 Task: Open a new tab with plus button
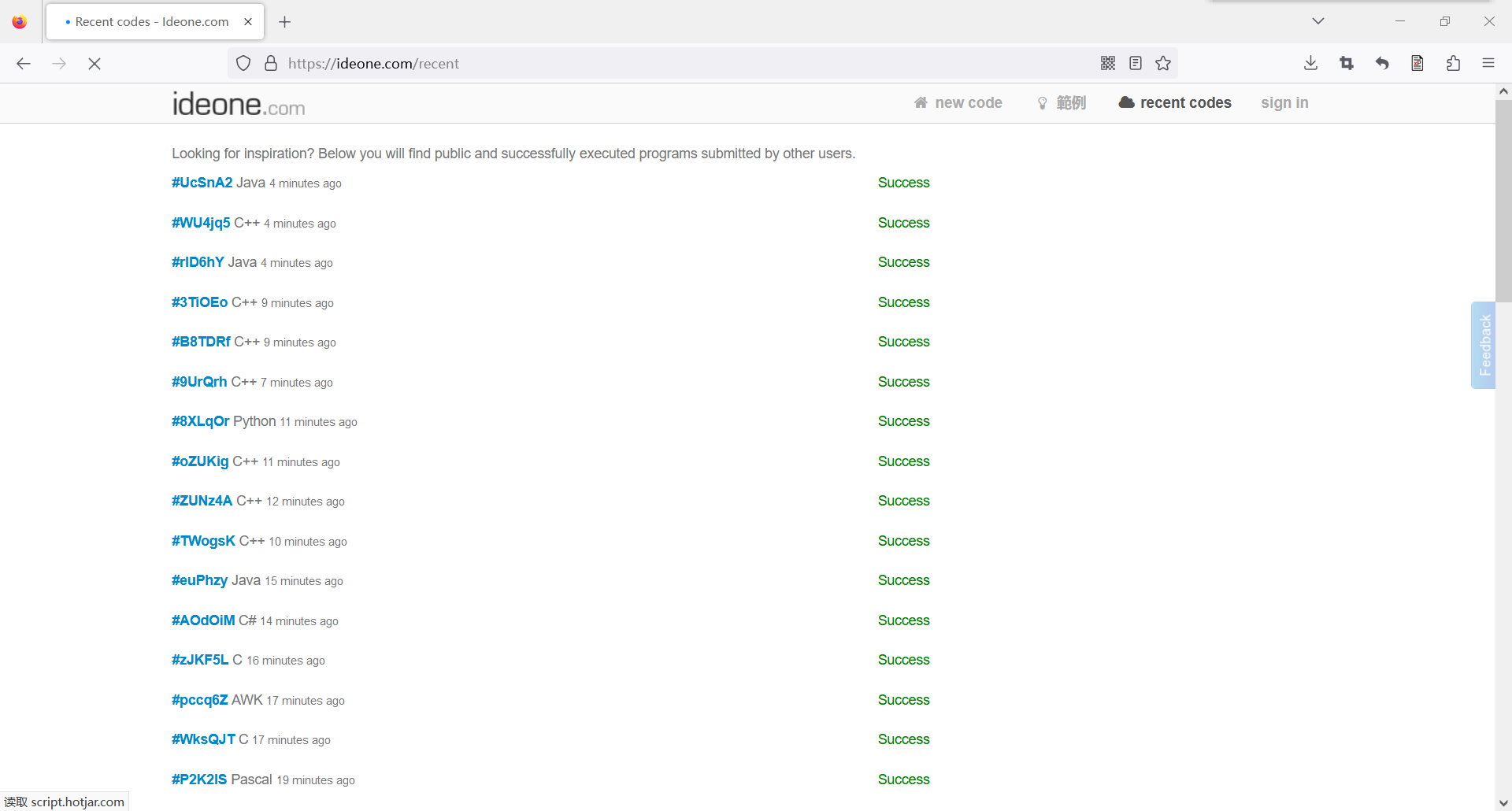tap(285, 22)
